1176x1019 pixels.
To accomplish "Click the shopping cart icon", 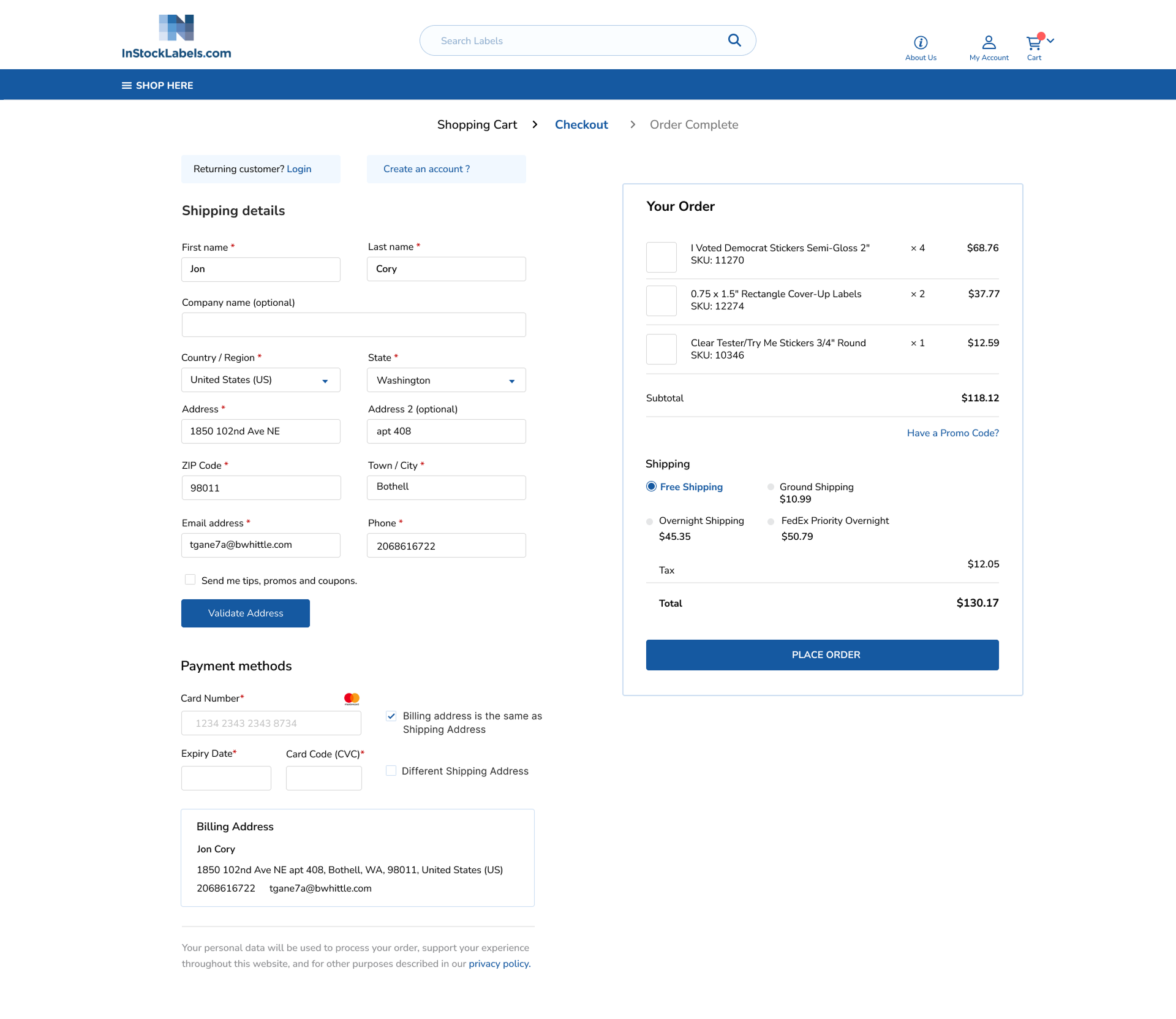I will pos(1033,43).
